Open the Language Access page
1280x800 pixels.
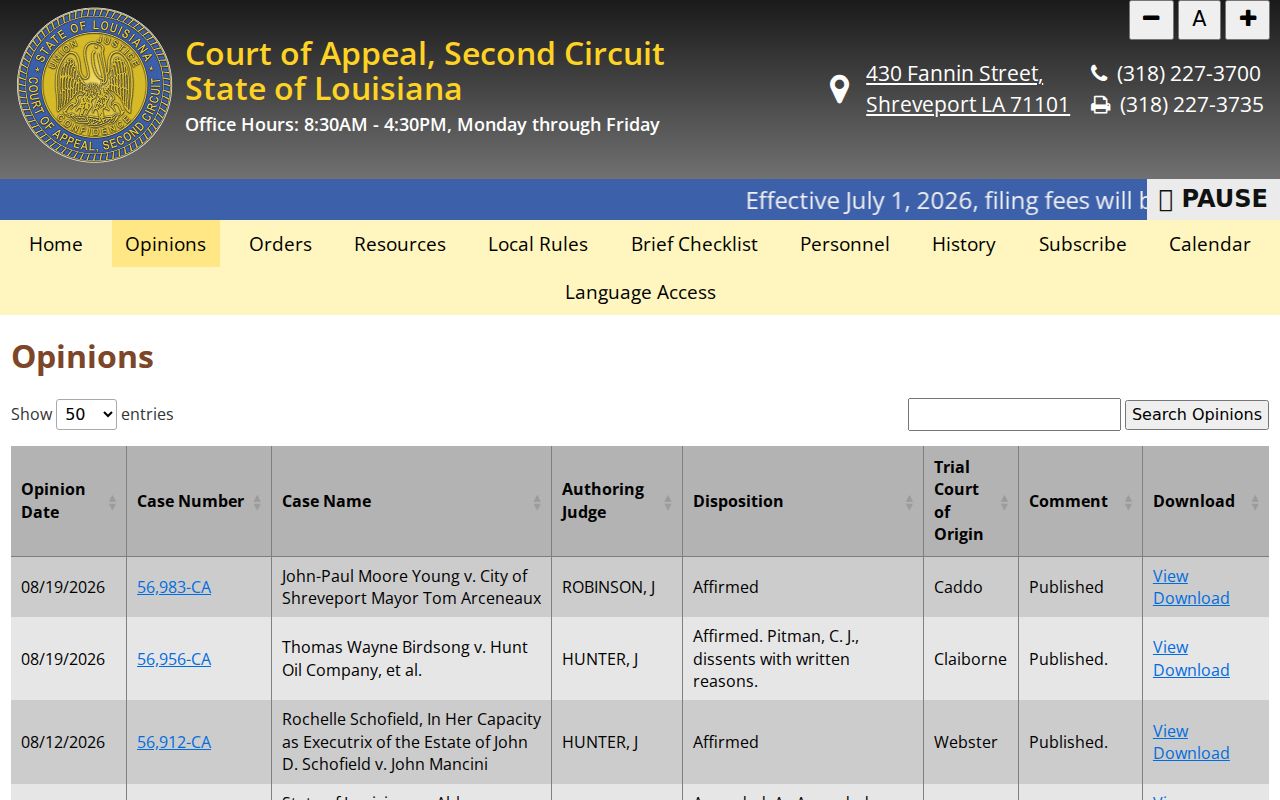click(640, 292)
